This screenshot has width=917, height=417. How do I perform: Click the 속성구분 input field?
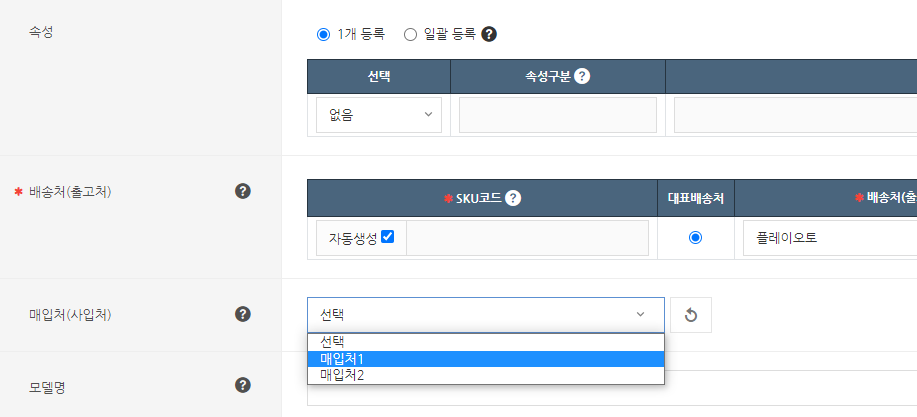(558, 115)
